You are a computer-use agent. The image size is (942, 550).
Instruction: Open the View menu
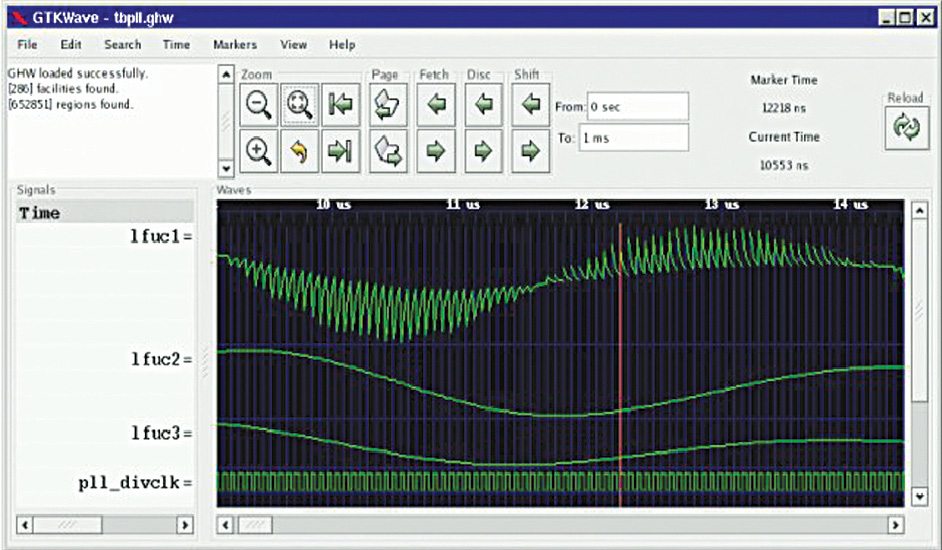point(293,45)
